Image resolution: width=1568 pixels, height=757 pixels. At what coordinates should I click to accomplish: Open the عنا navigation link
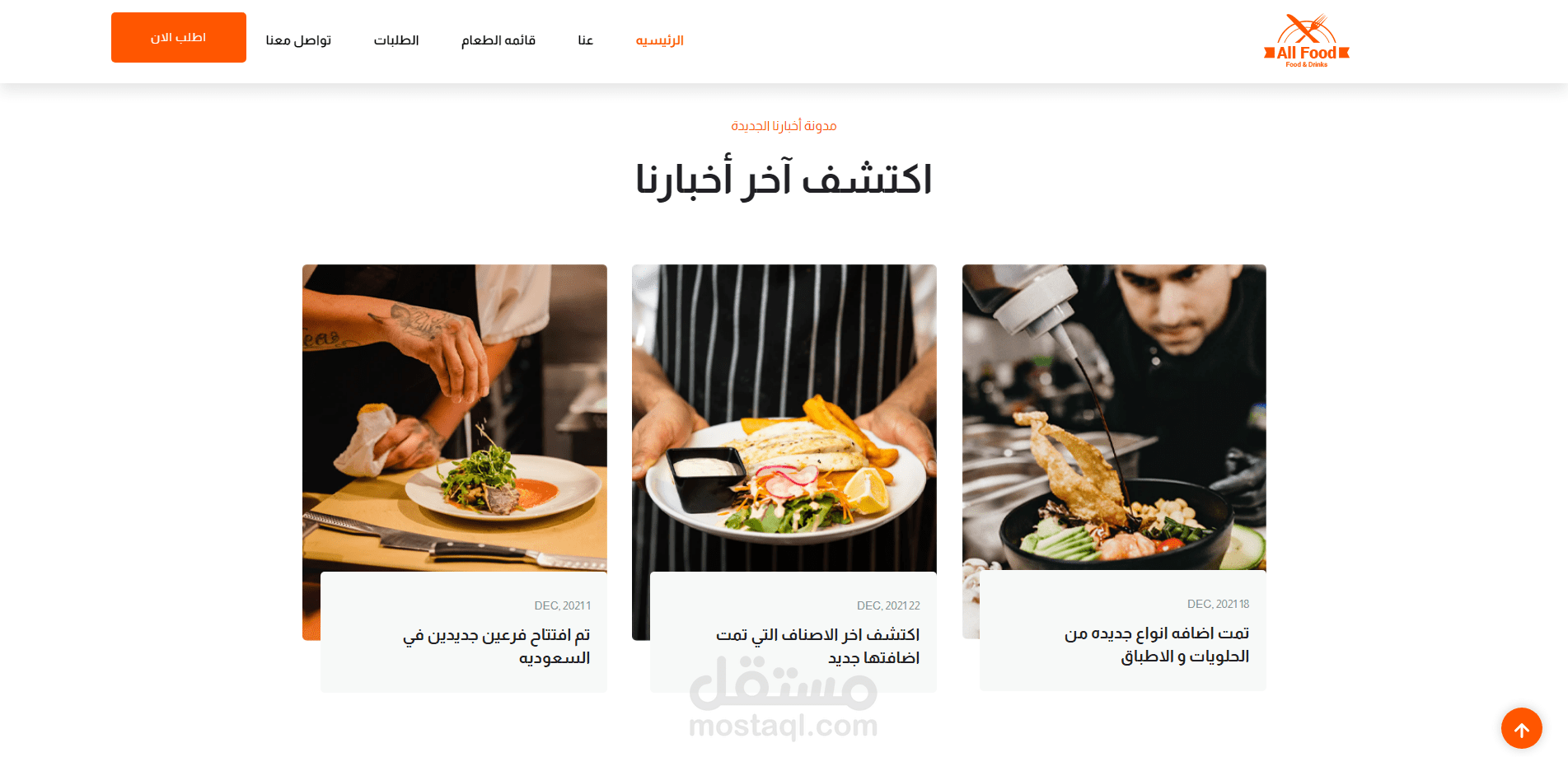[586, 40]
